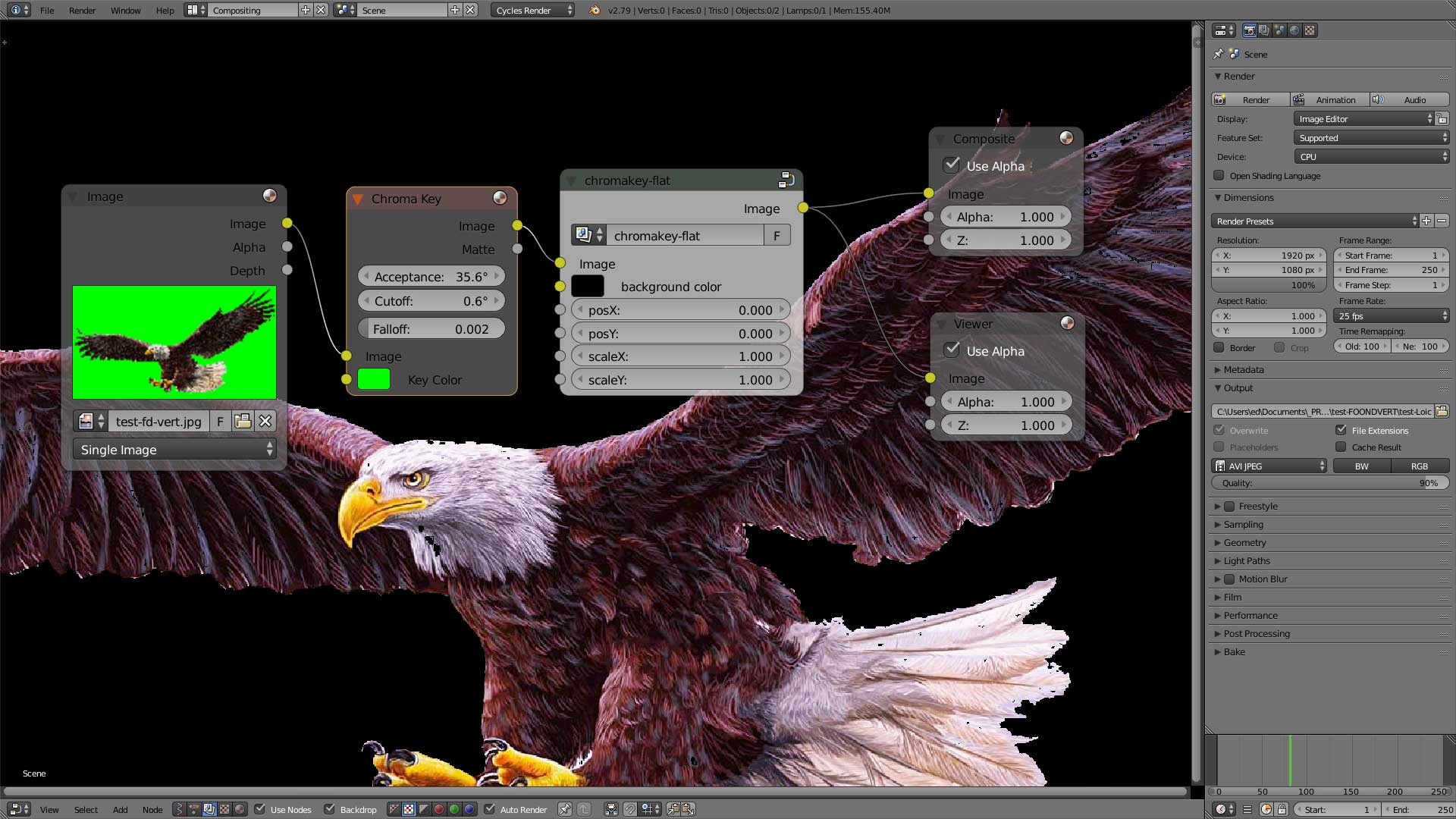Toggle timeline range lock icon
1456x819 pixels.
(x=1282, y=809)
